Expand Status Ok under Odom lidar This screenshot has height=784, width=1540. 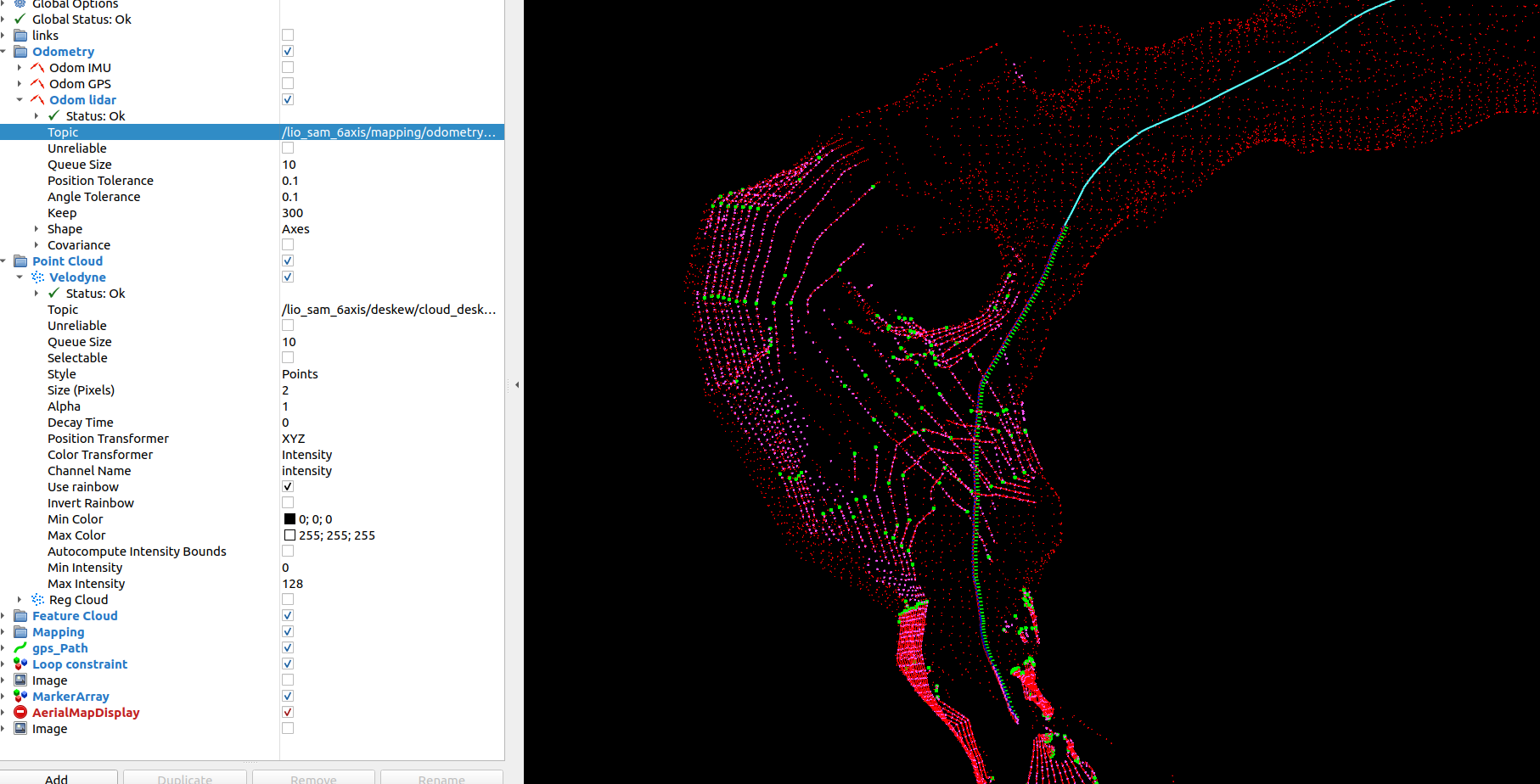click(37, 115)
